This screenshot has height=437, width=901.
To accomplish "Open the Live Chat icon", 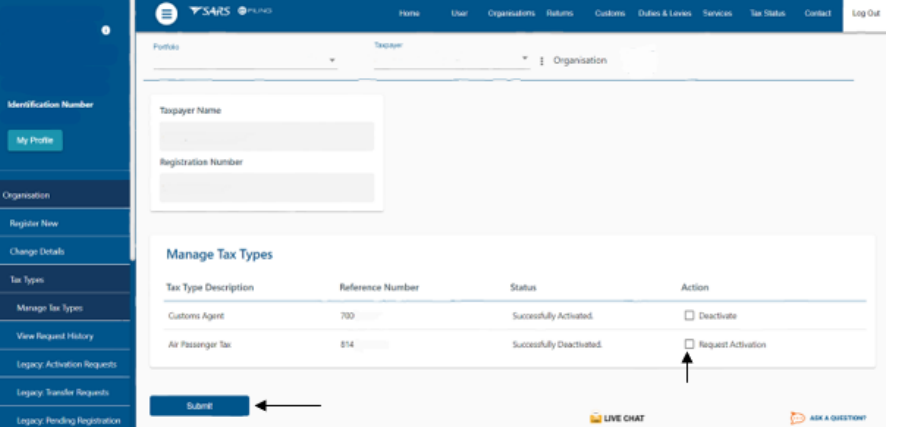I will 596,418.
